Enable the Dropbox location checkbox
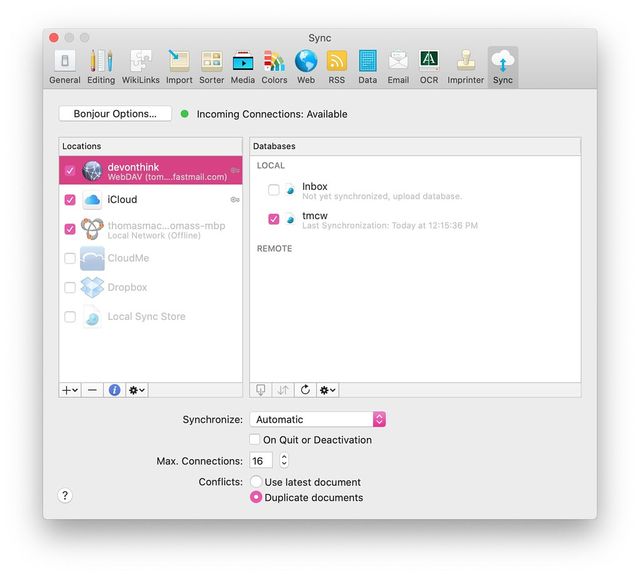Screen dimensions: 640x576 pos(70,287)
